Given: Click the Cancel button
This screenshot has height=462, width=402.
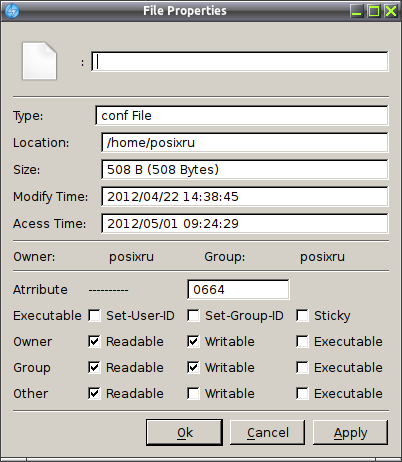Looking at the screenshot, I should coord(268,432).
